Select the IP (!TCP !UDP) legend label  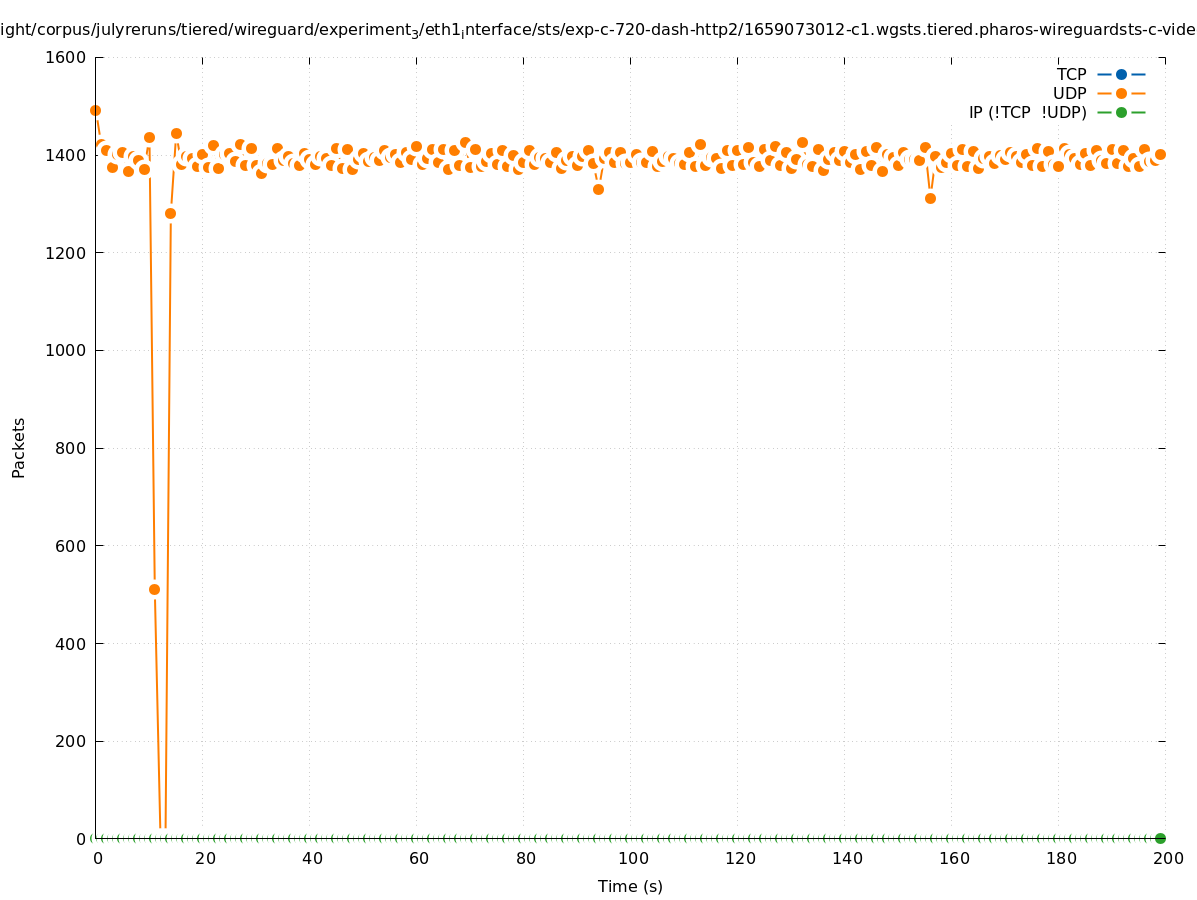click(x=1027, y=112)
